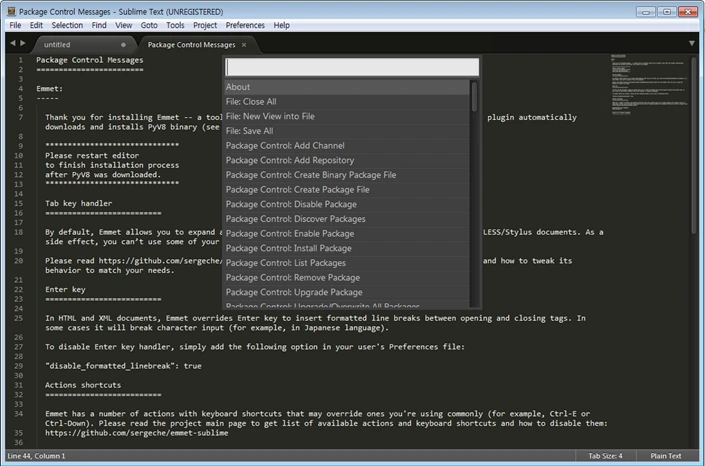Select Package Control: Install Package
The height and width of the screenshot is (466, 705).
click(x=347, y=248)
